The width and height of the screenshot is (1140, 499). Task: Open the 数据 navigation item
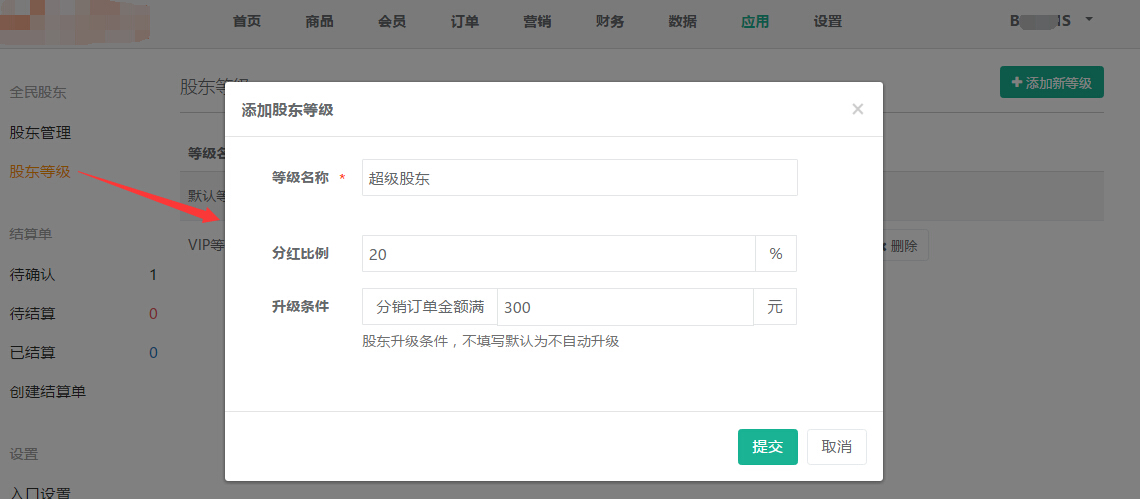[682, 22]
